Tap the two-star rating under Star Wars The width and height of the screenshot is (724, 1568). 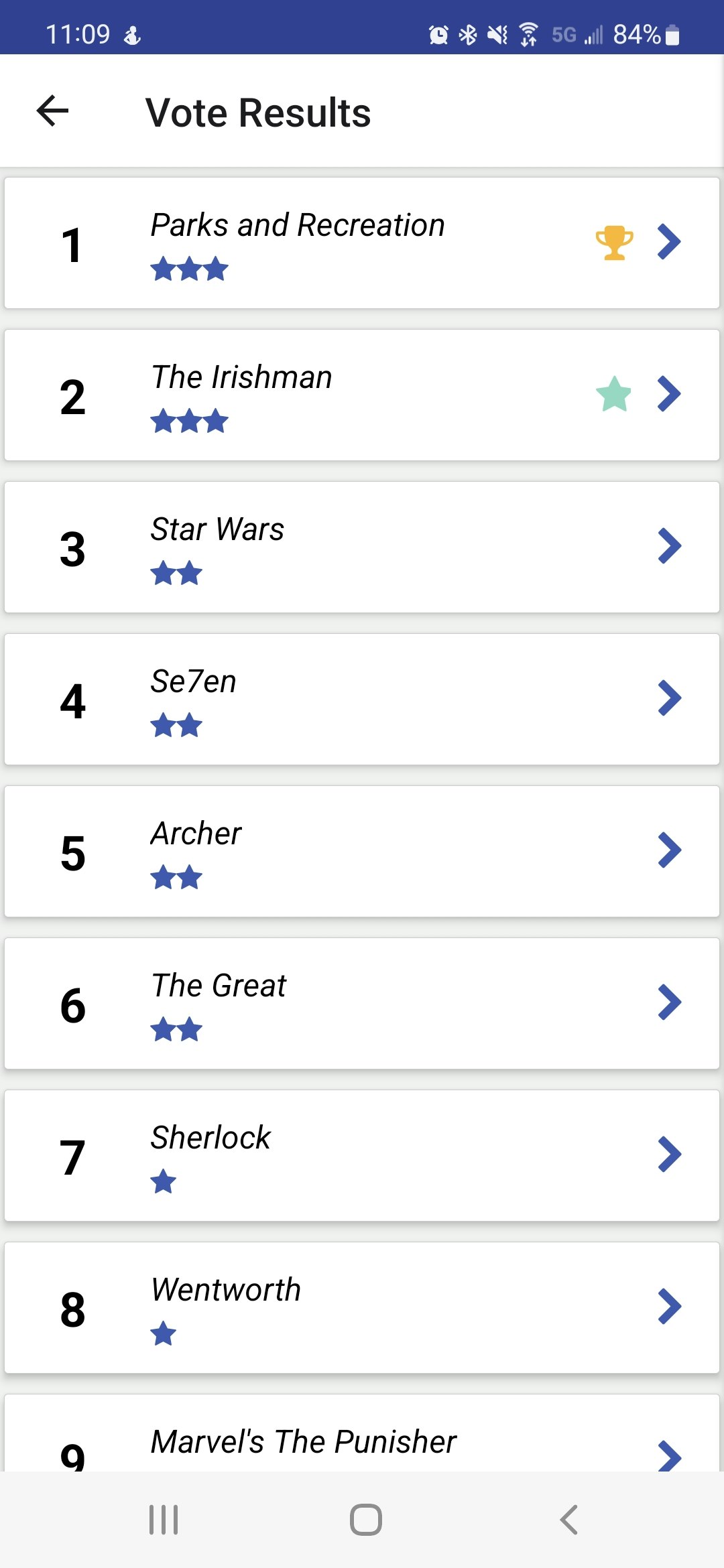[x=176, y=574]
